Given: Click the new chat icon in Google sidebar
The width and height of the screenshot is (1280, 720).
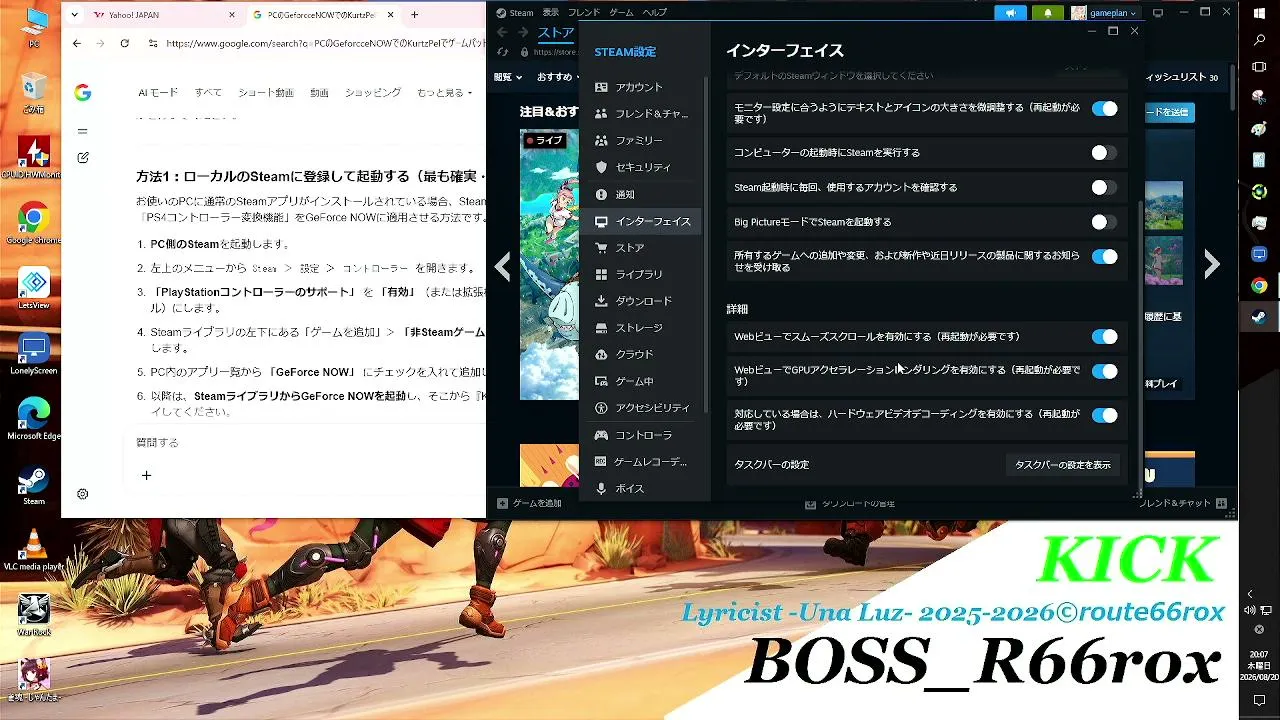Looking at the screenshot, I should (x=83, y=157).
